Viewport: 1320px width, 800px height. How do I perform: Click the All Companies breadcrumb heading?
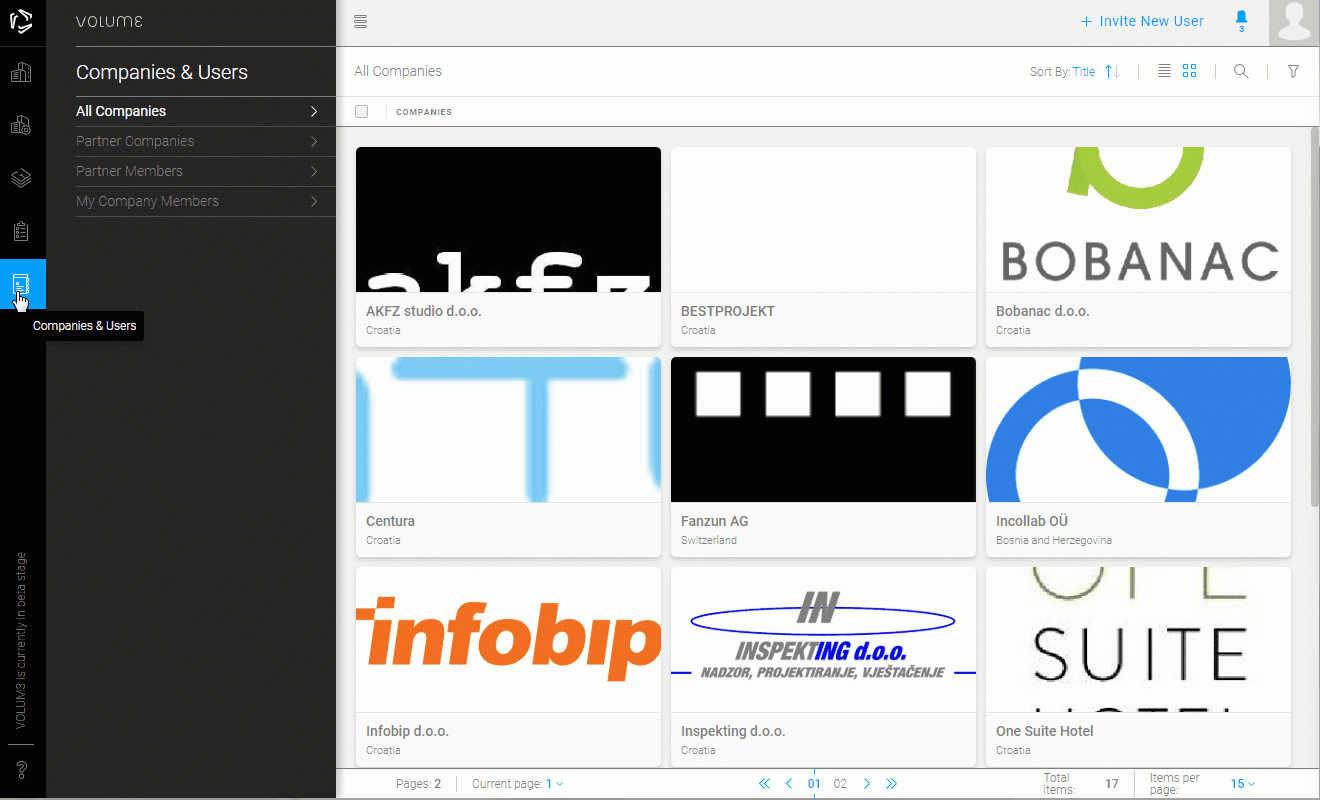point(398,72)
